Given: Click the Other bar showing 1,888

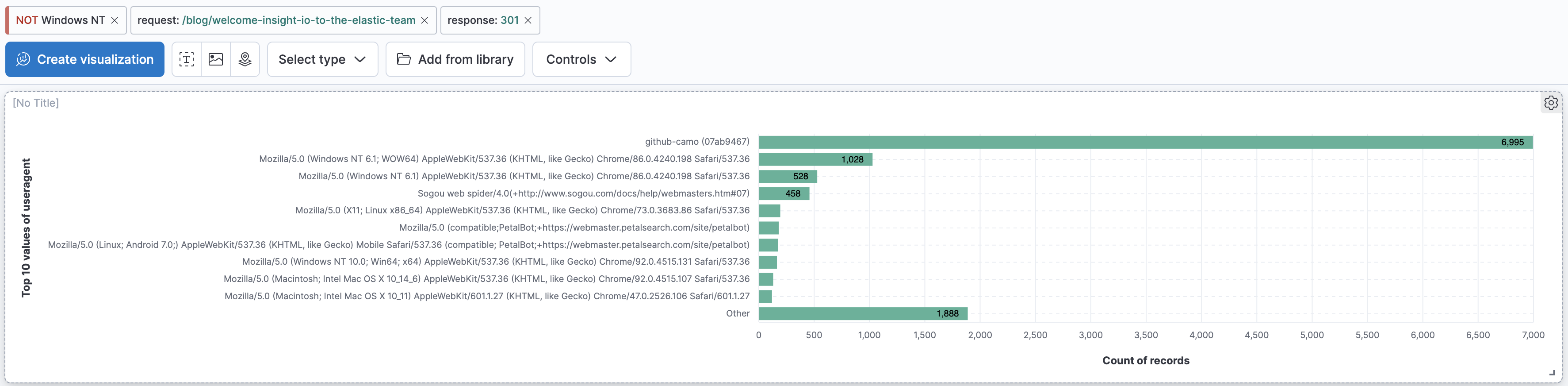Looking at the screenshot, I should point(863,313).
